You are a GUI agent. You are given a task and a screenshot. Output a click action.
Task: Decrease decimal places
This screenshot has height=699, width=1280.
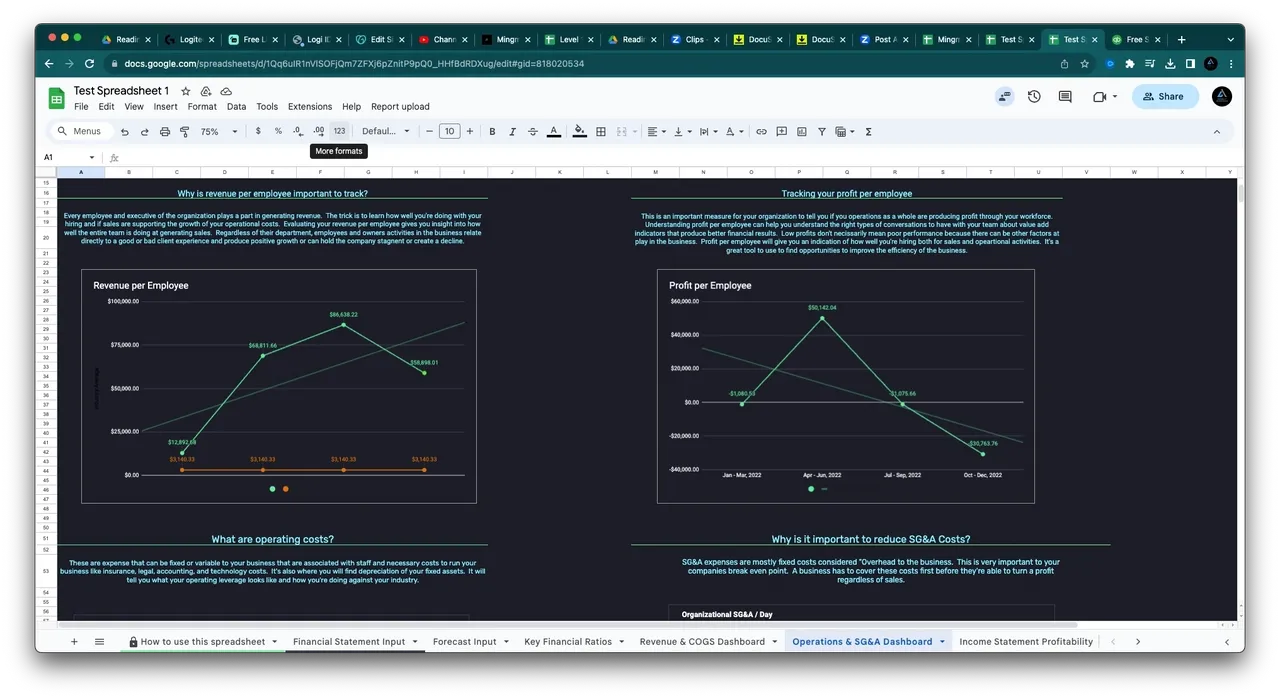tap(298, 131)
